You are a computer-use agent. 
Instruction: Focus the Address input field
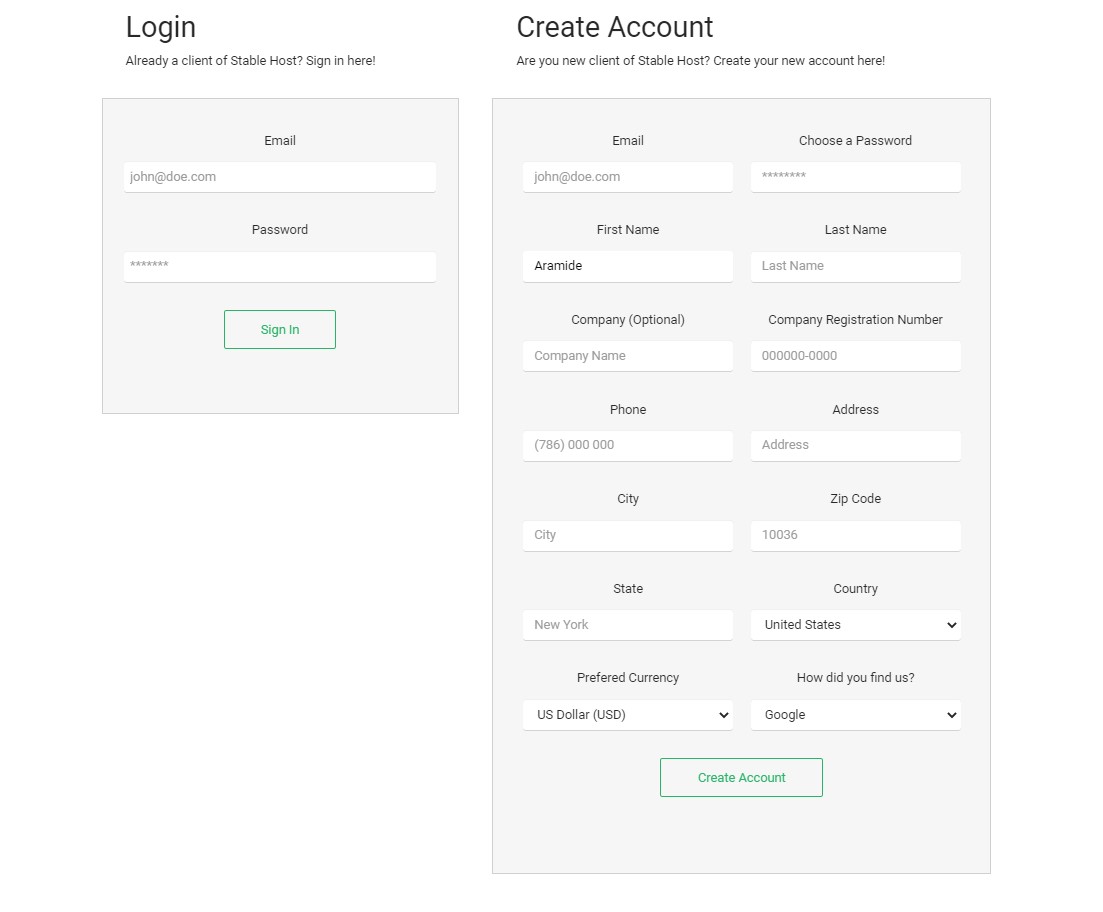855,445
